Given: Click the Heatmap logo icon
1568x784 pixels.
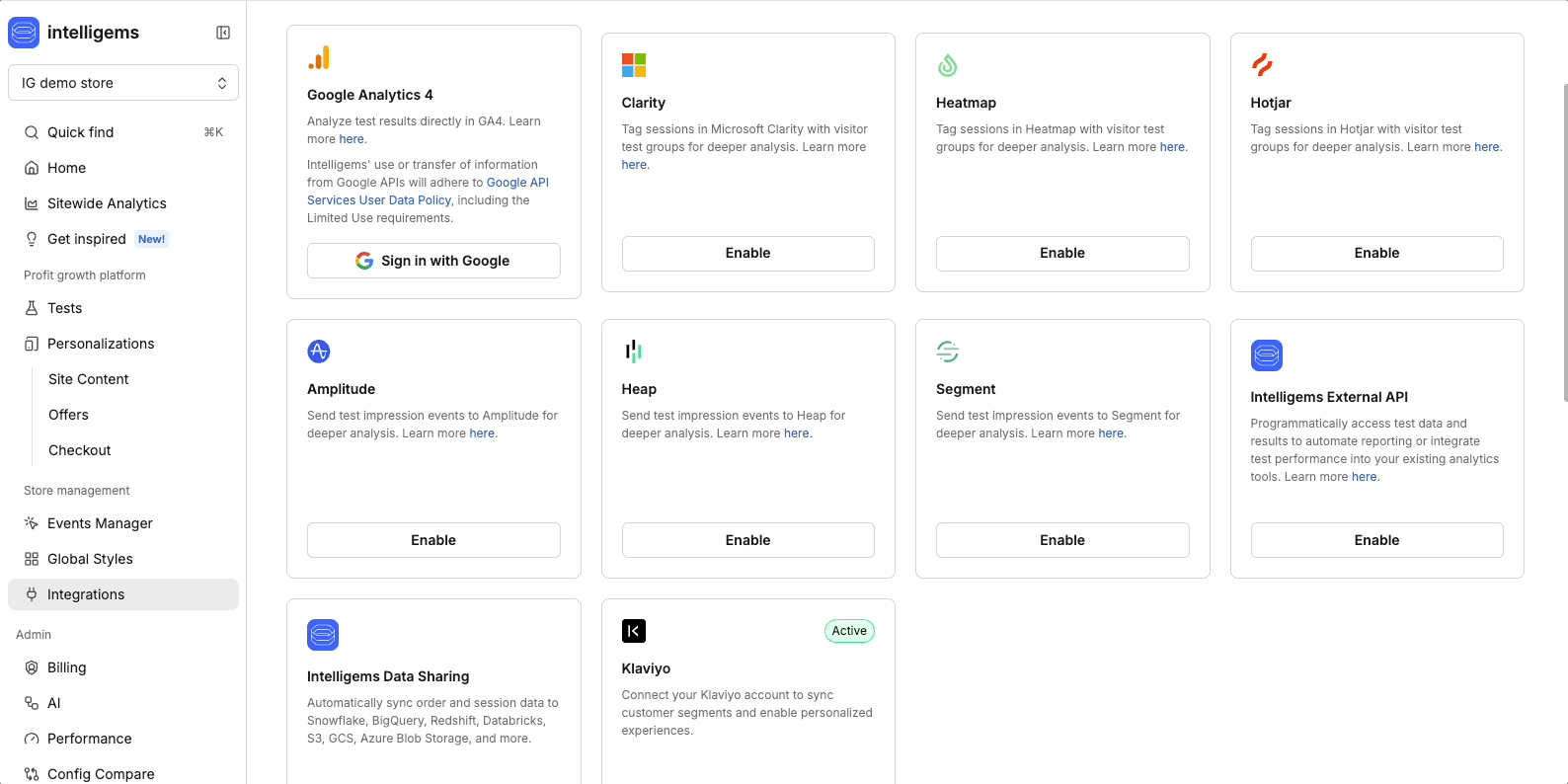Looking at the screenshot, I should click(948, 65).
